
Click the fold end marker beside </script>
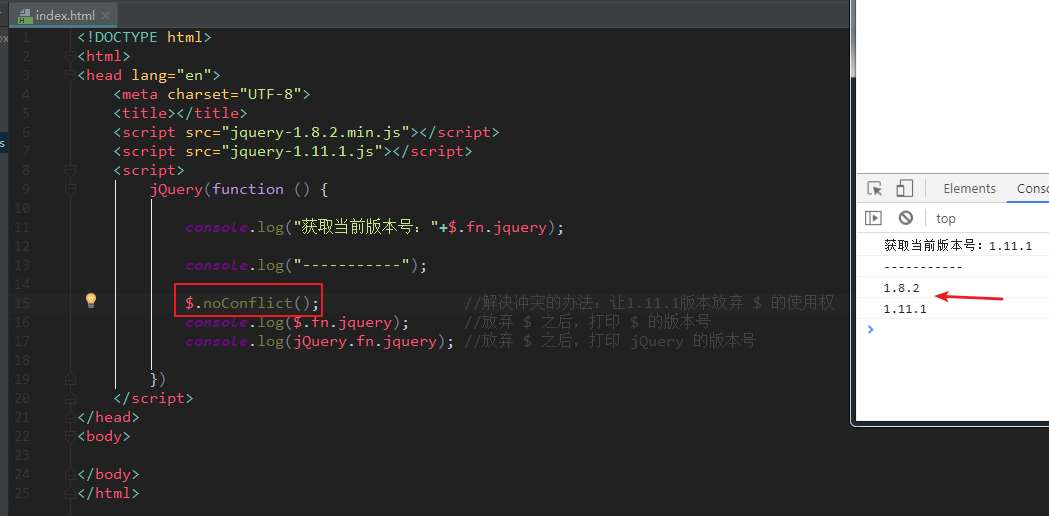click(x=69, y=398)
